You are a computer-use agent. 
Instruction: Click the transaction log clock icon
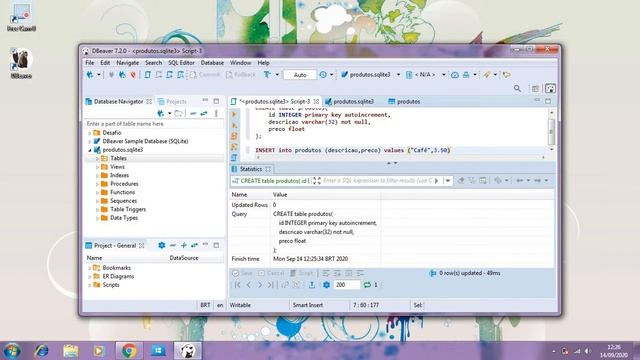pyautogui.click(x=323, y=75)
